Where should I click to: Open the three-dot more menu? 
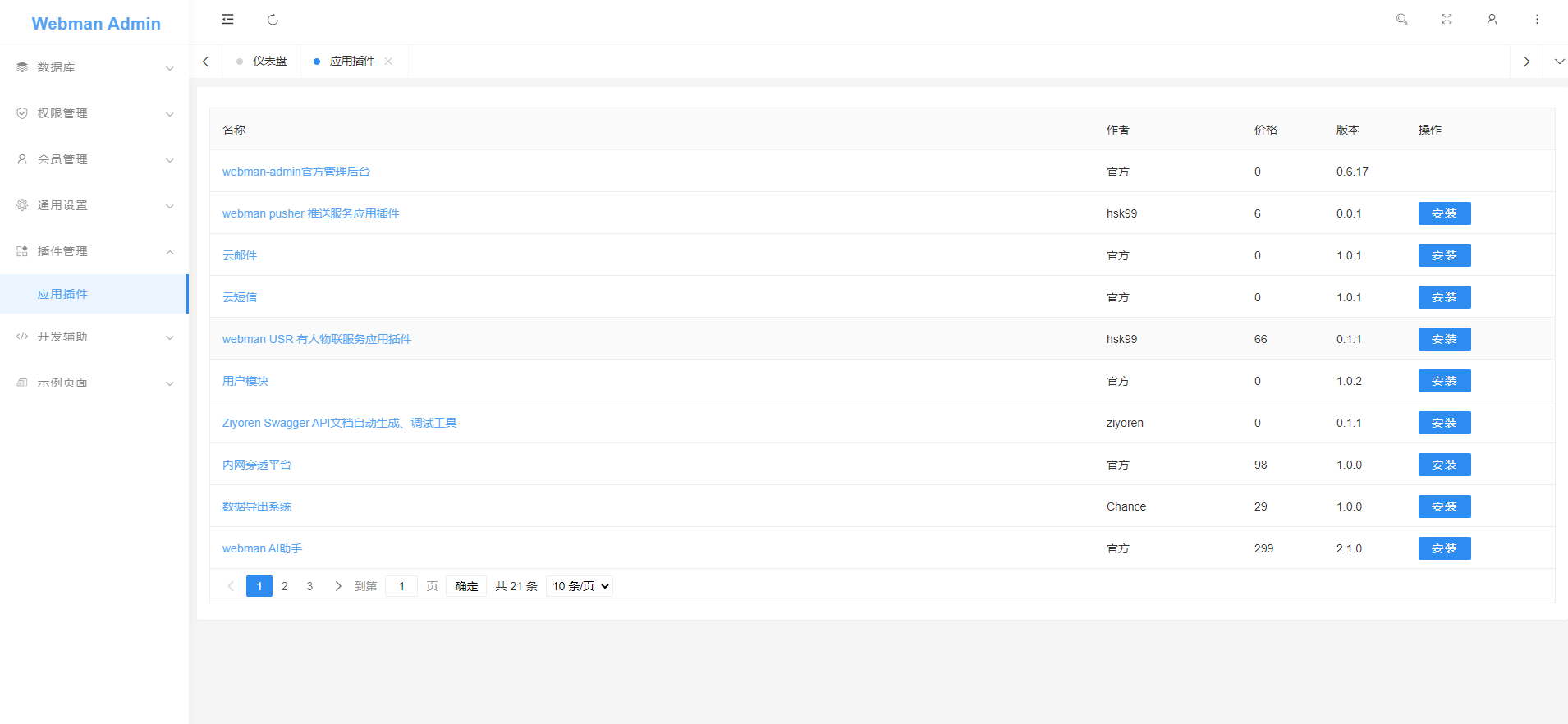click(x=1537, y=20)
